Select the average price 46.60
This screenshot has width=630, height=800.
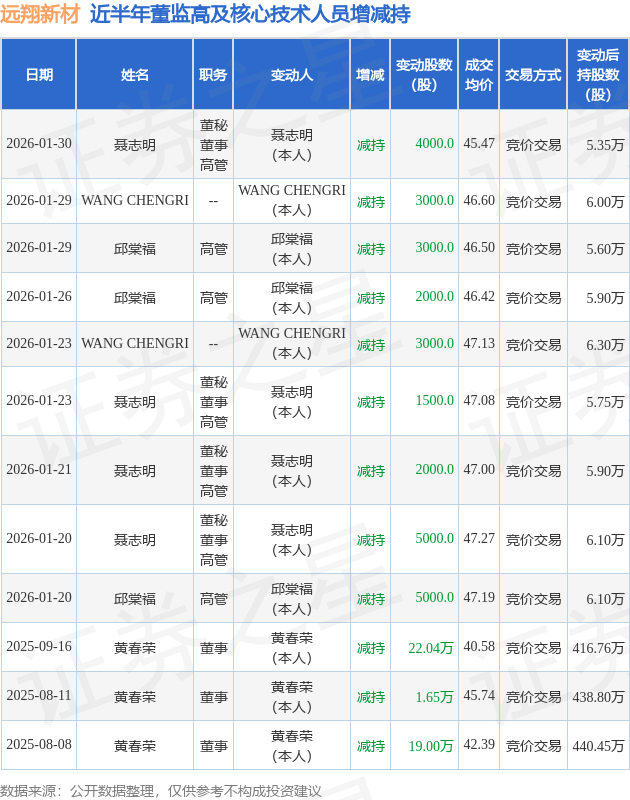click(x=479, y=200)
